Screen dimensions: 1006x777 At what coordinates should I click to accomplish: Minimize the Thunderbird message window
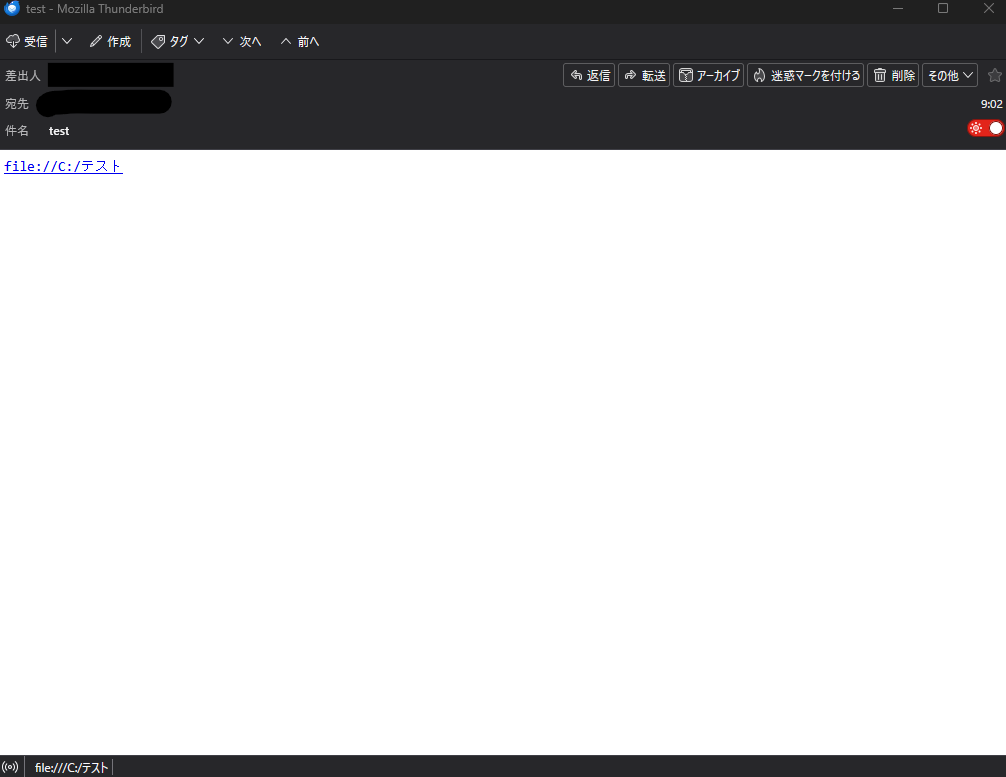click(897, 9)
